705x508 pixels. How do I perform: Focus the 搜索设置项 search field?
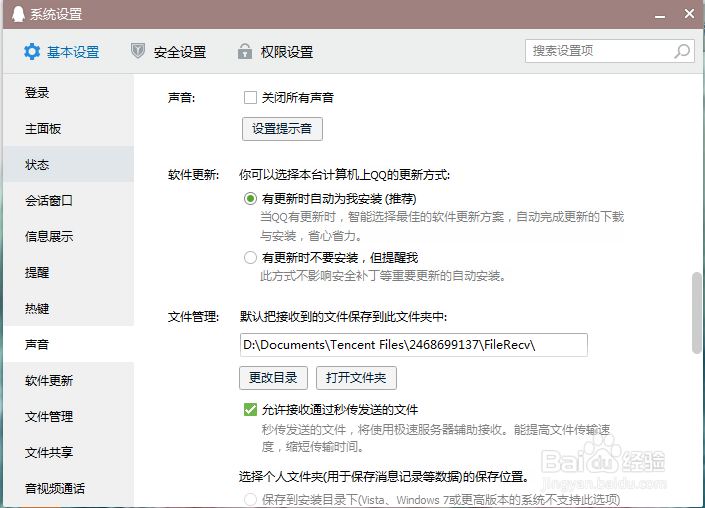click(610, 51)
